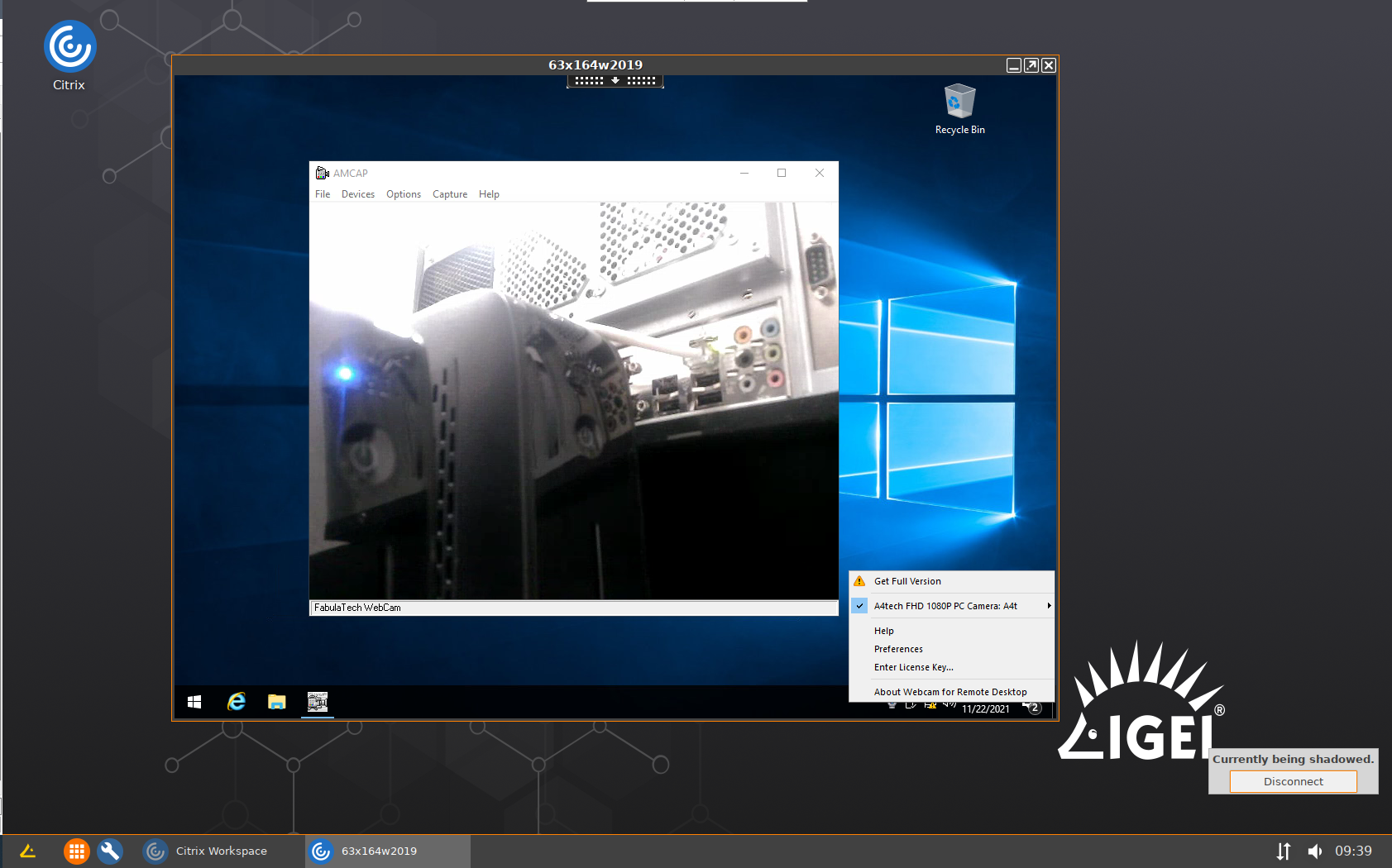Click the IGEL start menu icon in the bottom panel

coord(27,851)
